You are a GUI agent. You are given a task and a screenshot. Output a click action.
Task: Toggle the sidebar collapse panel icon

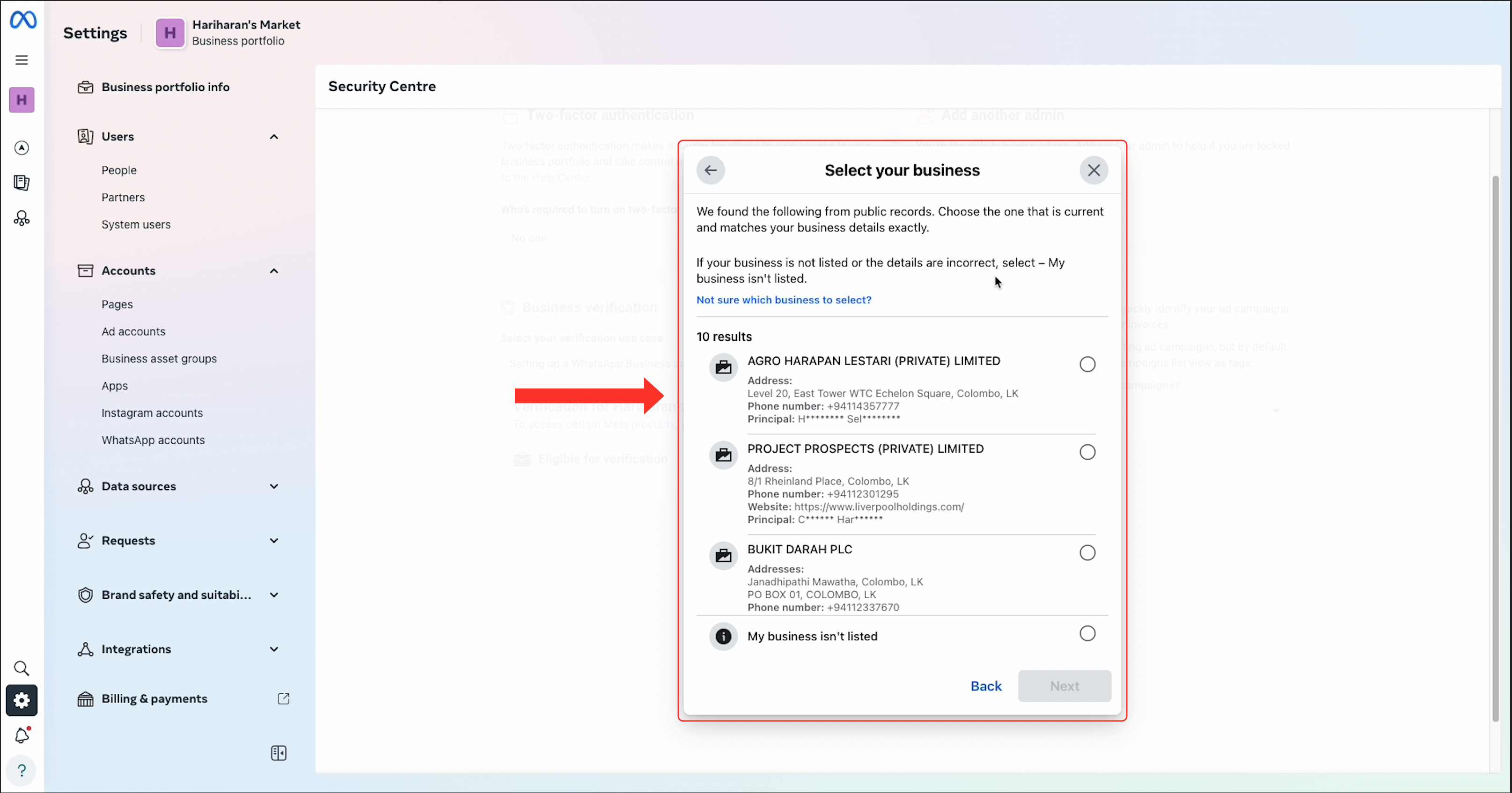[279, 753]
